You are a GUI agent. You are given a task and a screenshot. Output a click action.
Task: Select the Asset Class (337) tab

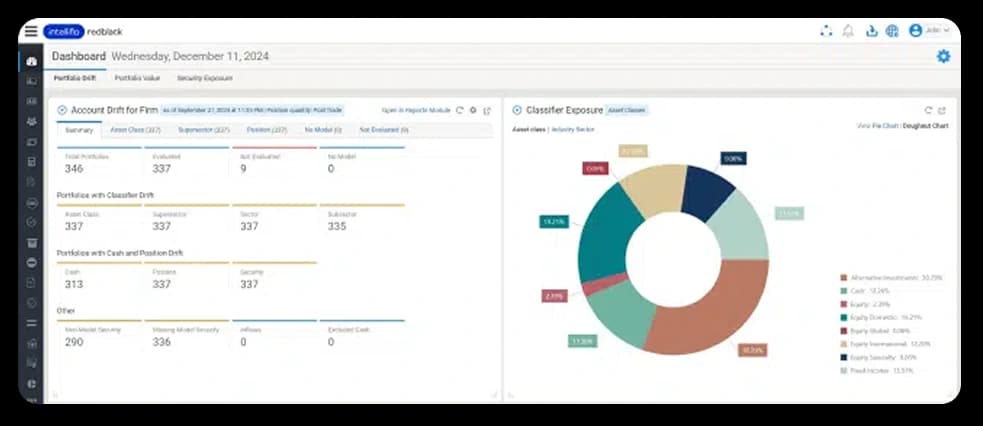click(x=135, y=130)
